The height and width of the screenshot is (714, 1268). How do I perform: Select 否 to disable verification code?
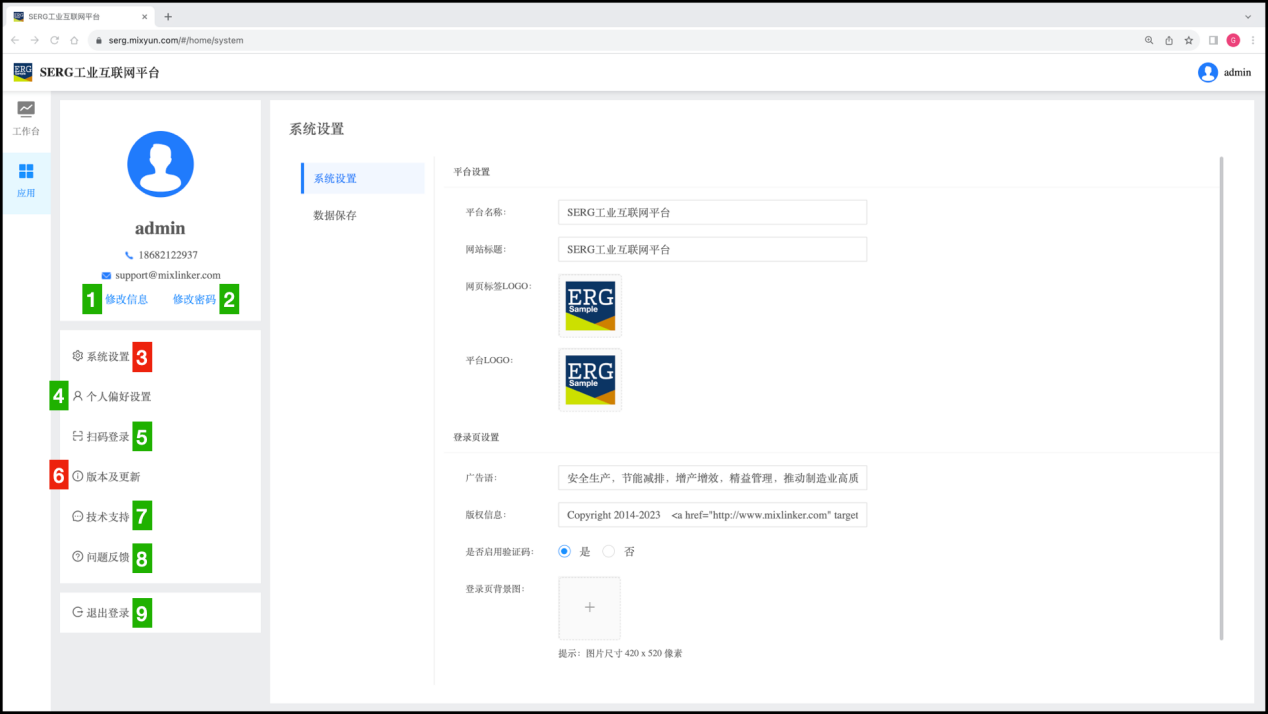click(x=608, y=551)
